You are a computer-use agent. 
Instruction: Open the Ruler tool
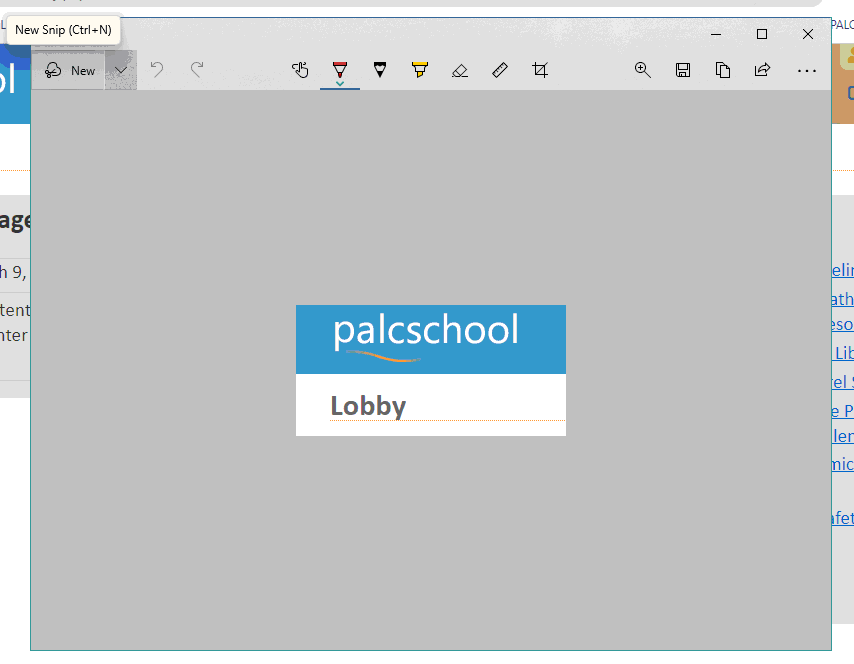coord(500,70)
